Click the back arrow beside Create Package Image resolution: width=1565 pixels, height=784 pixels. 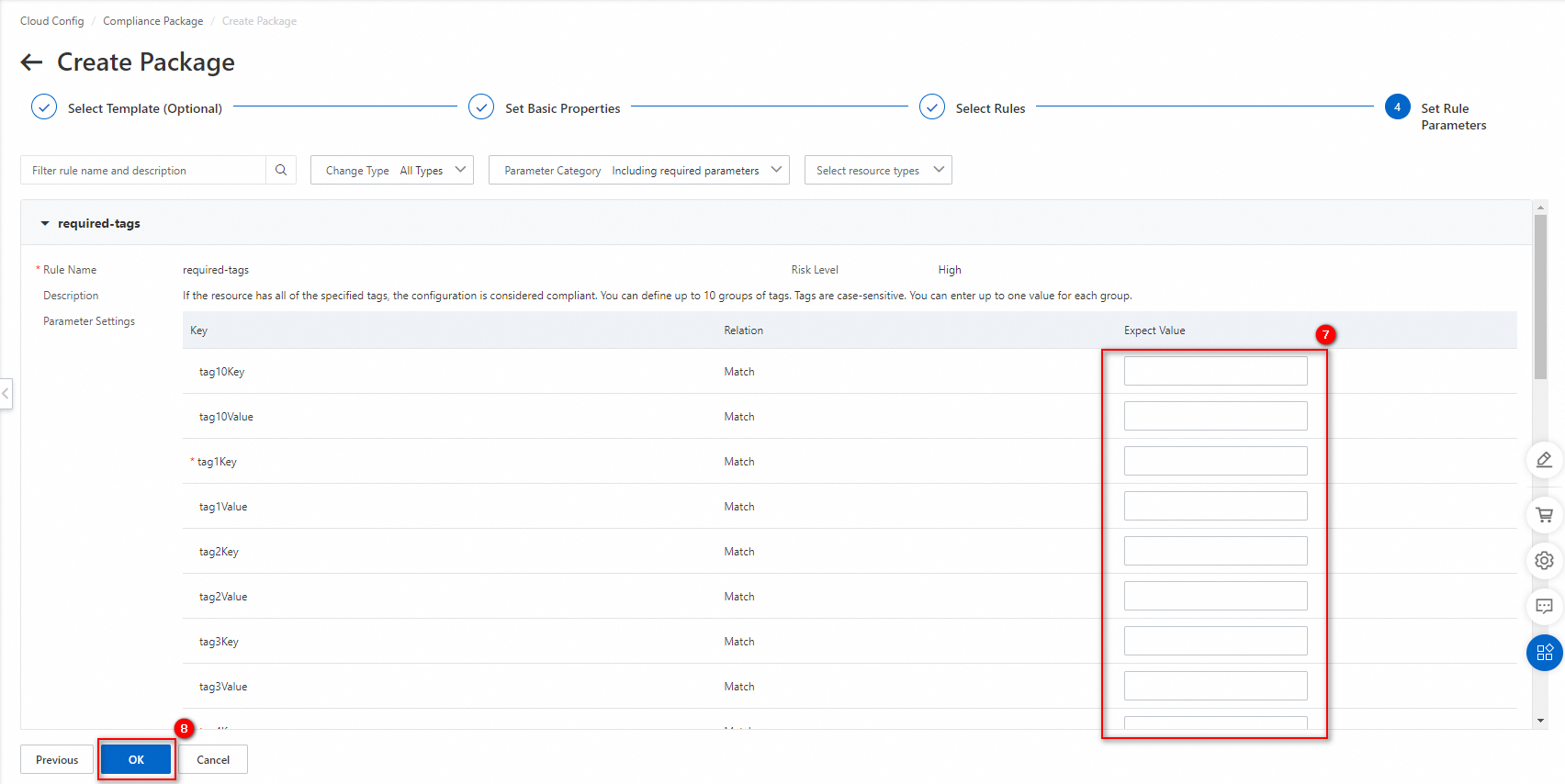(x=32, y=62)
